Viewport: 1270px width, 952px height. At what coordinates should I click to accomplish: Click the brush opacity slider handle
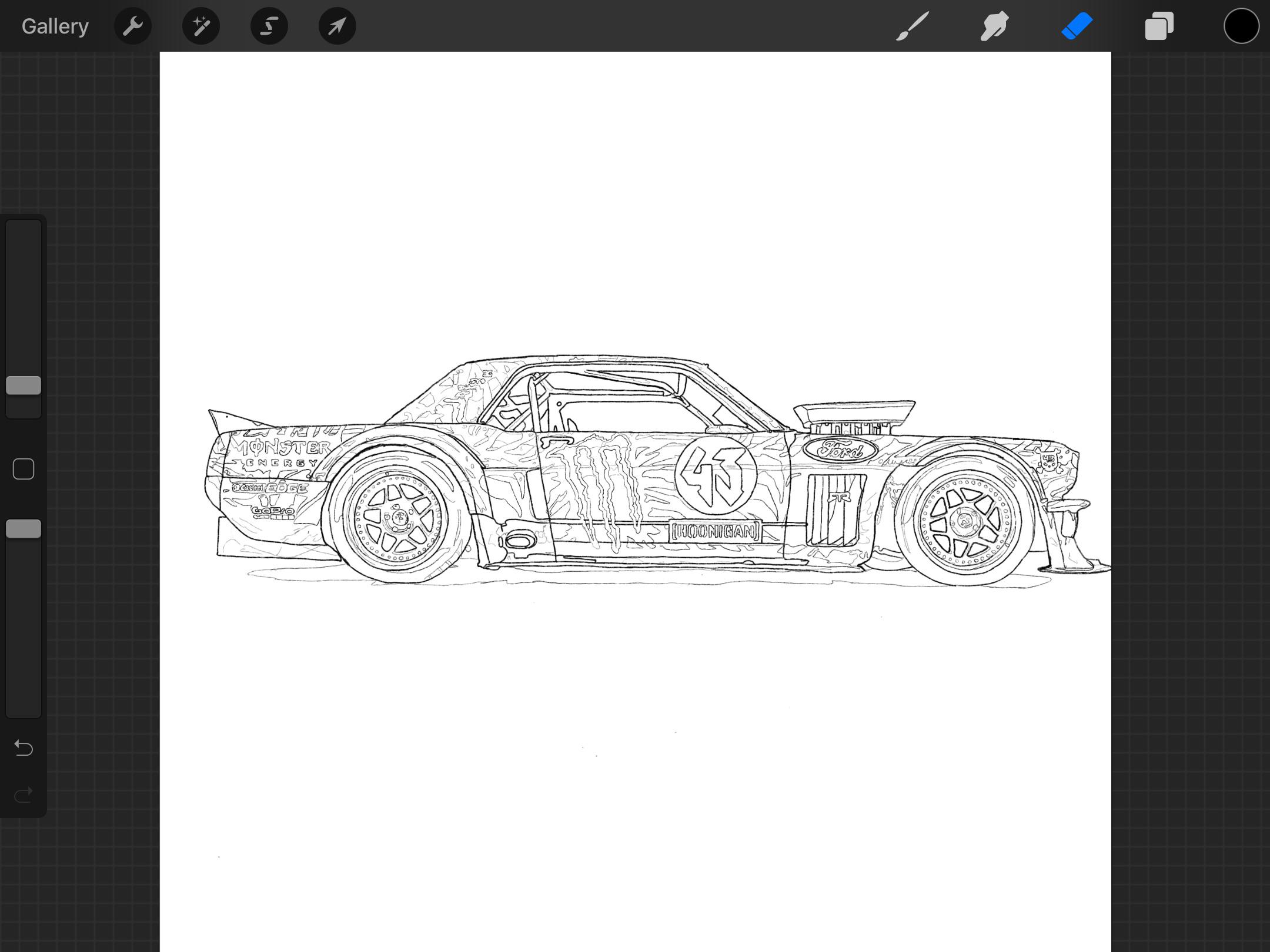24,529
